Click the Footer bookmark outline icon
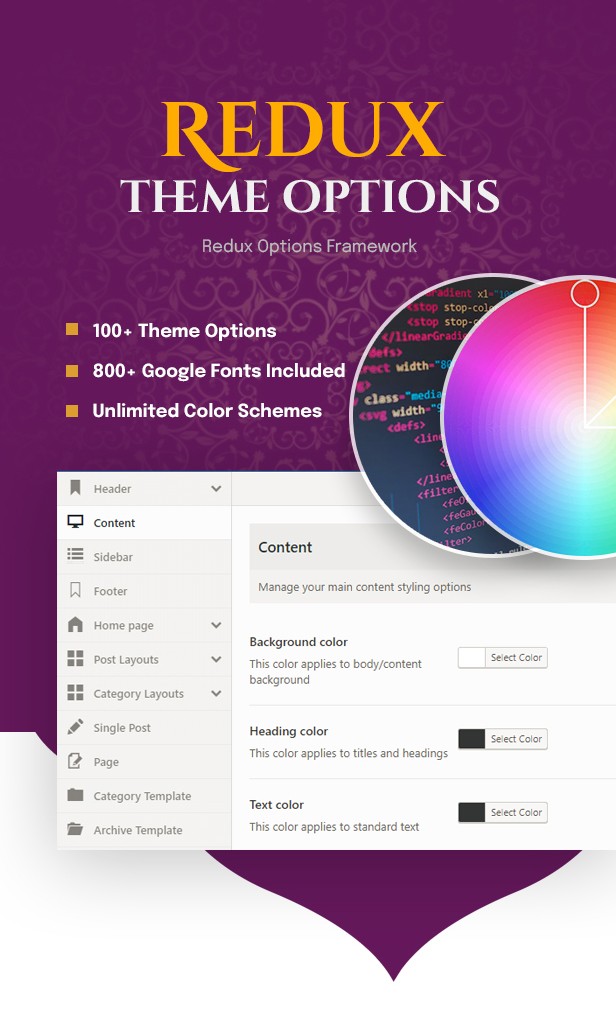Screen dimensions: 616x1024 coord(75,590)
